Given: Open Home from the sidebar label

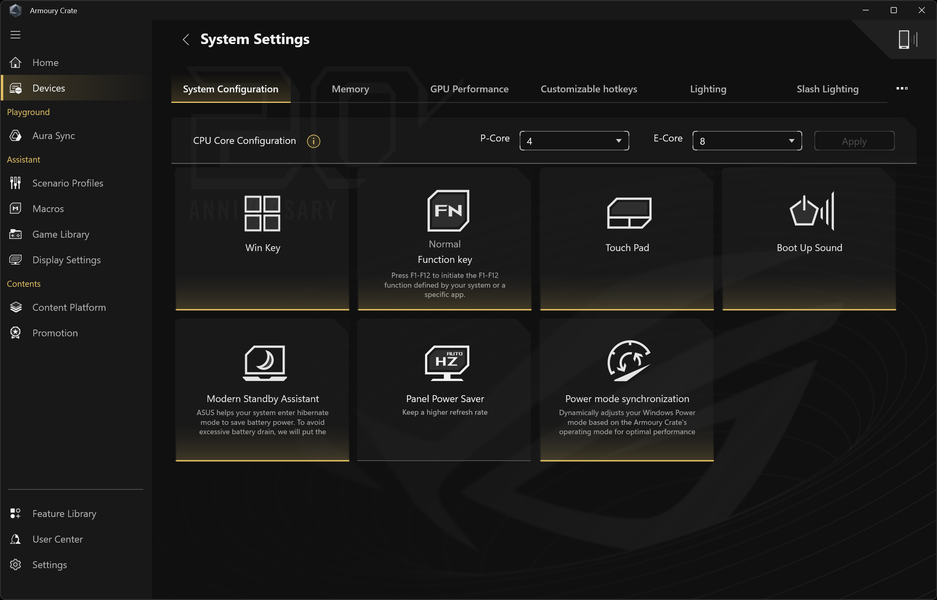Looking at the screenshot, I should click(x=45, y=62).
